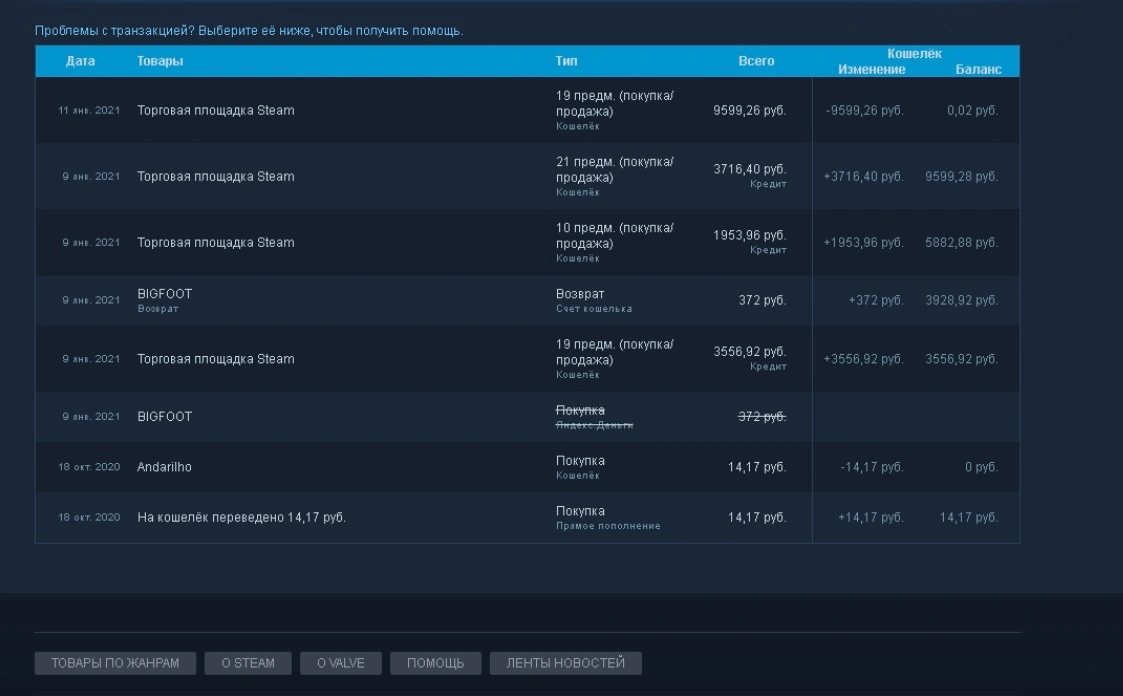Click the +372 руб. wallet change
The image size is (1123, 696).
[x=876, y=300]
